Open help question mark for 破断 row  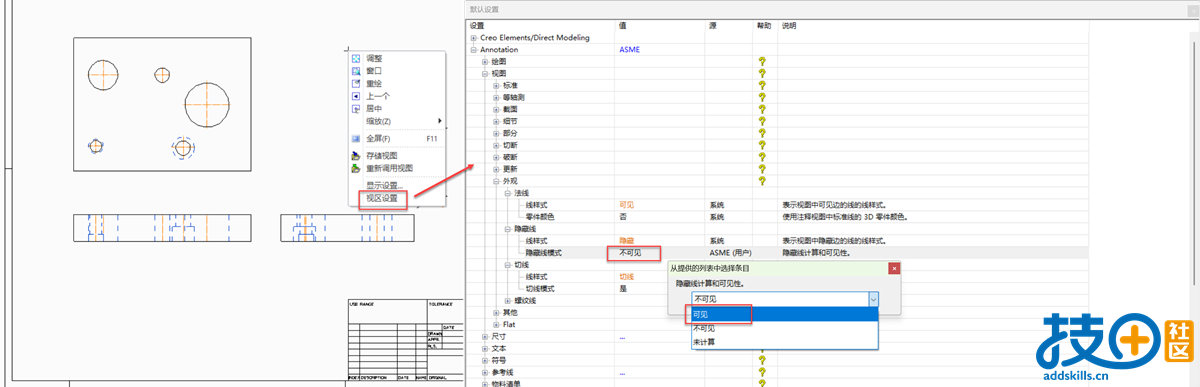763,157
